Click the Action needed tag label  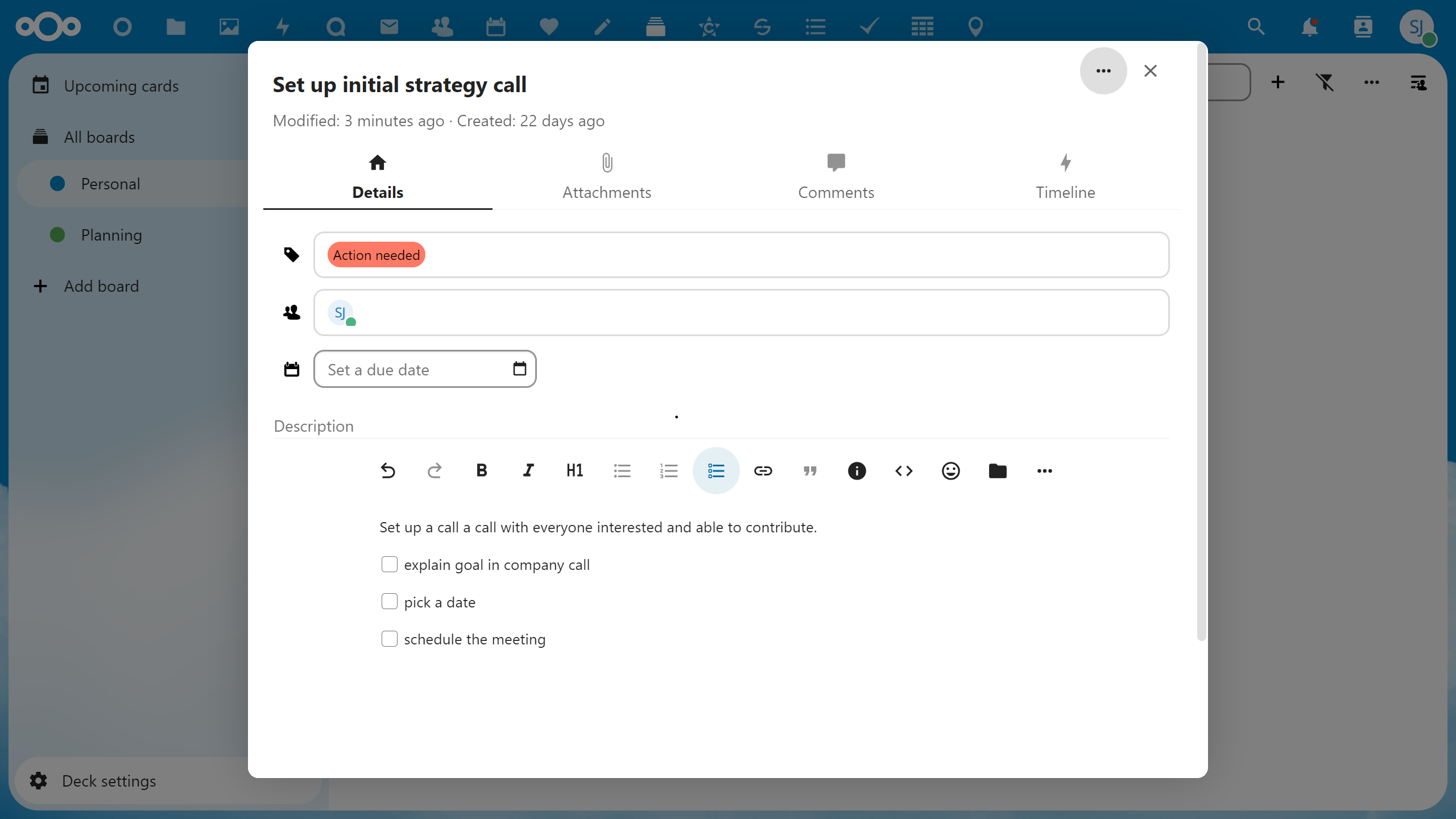376,255
